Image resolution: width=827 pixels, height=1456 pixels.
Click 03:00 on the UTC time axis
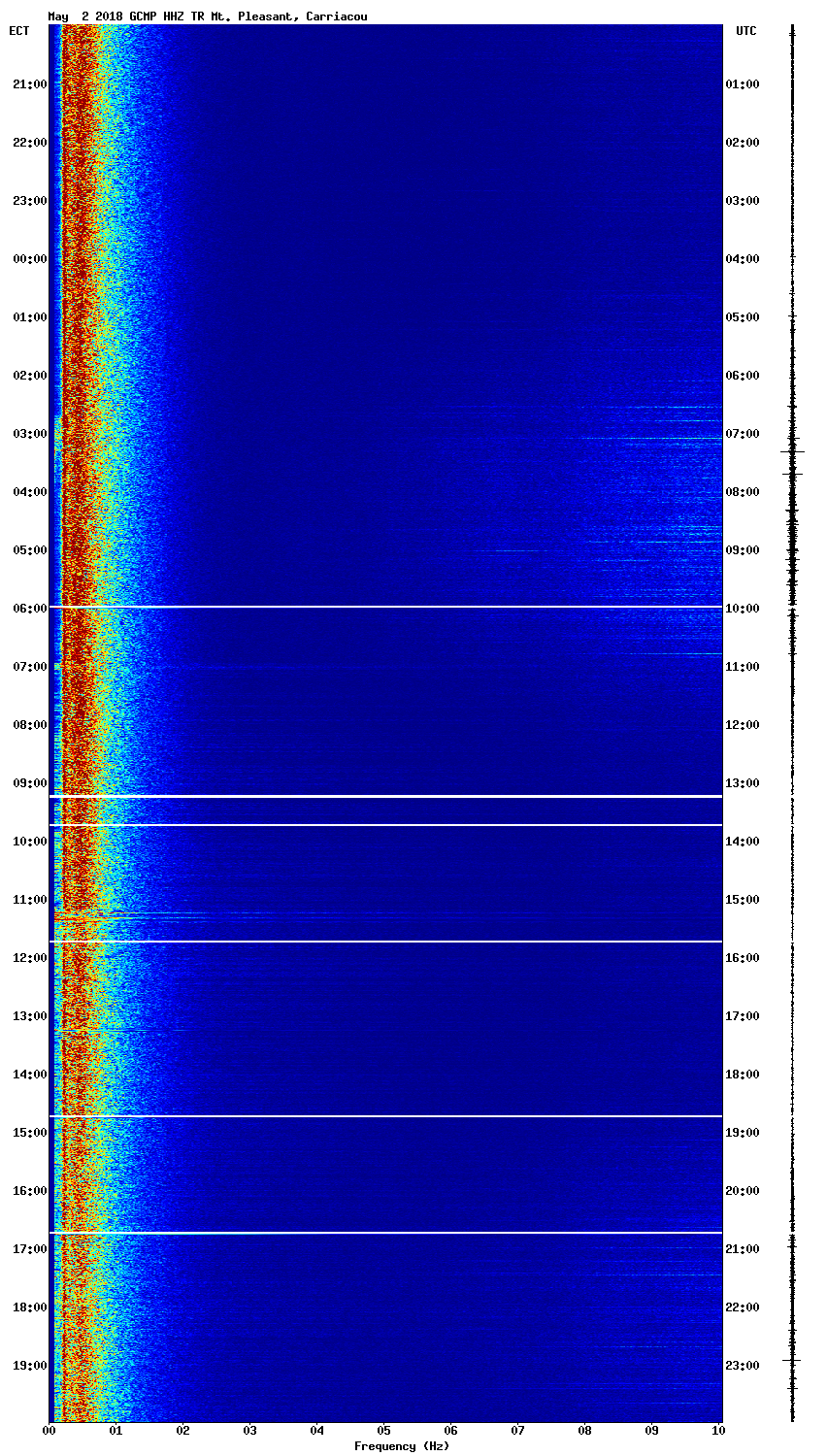(743, 201)
